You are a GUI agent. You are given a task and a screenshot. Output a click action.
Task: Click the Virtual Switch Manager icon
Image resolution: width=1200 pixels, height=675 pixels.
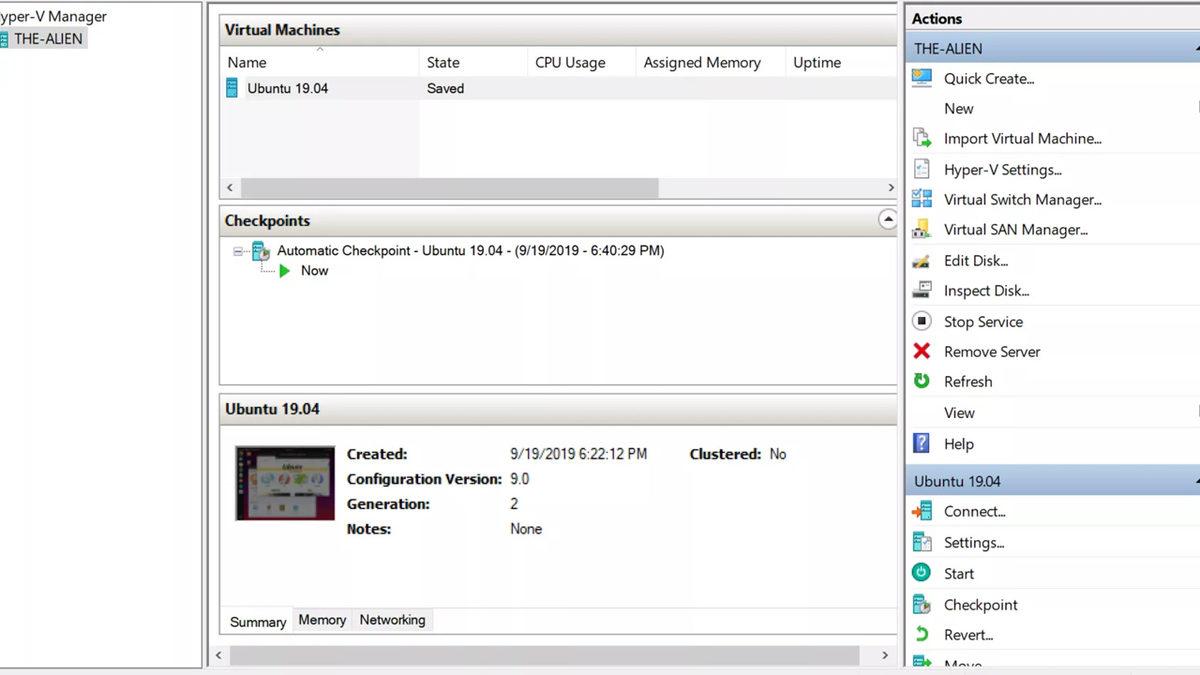922,200
